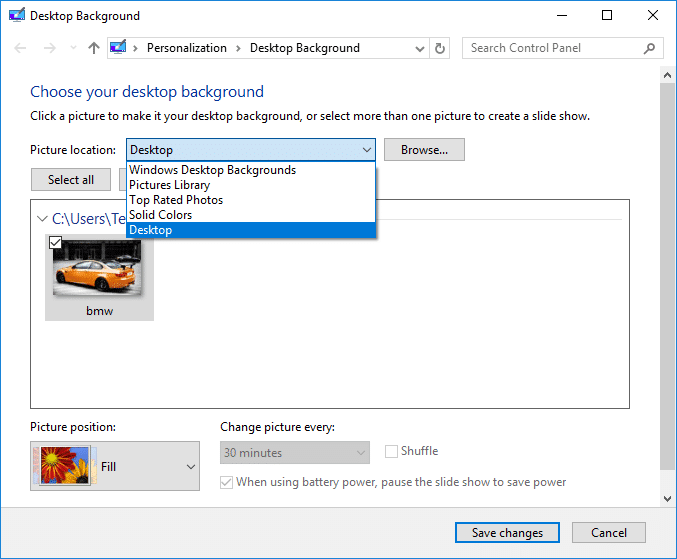Screen dimensions: 677x559
Task: Open address bar history dropdown
Action: click(x=419, y=48)
